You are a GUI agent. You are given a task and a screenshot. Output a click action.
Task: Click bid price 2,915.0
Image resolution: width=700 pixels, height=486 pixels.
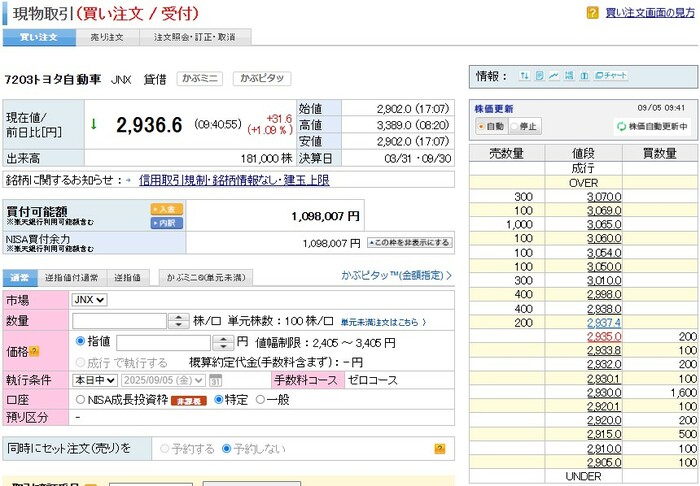(604, 434)
